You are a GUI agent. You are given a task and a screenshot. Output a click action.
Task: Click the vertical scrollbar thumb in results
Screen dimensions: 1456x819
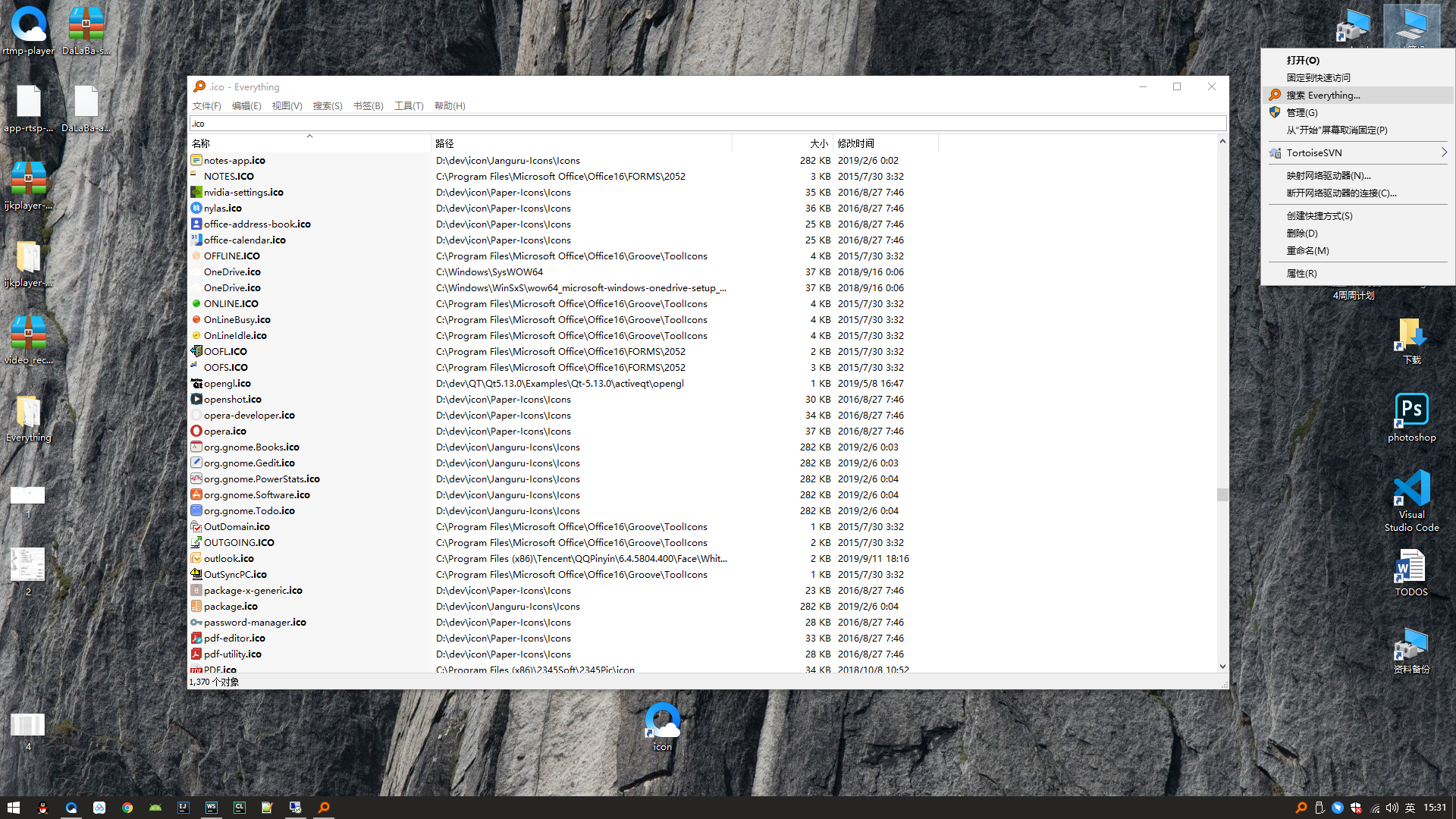click(x=1222, y=494)
